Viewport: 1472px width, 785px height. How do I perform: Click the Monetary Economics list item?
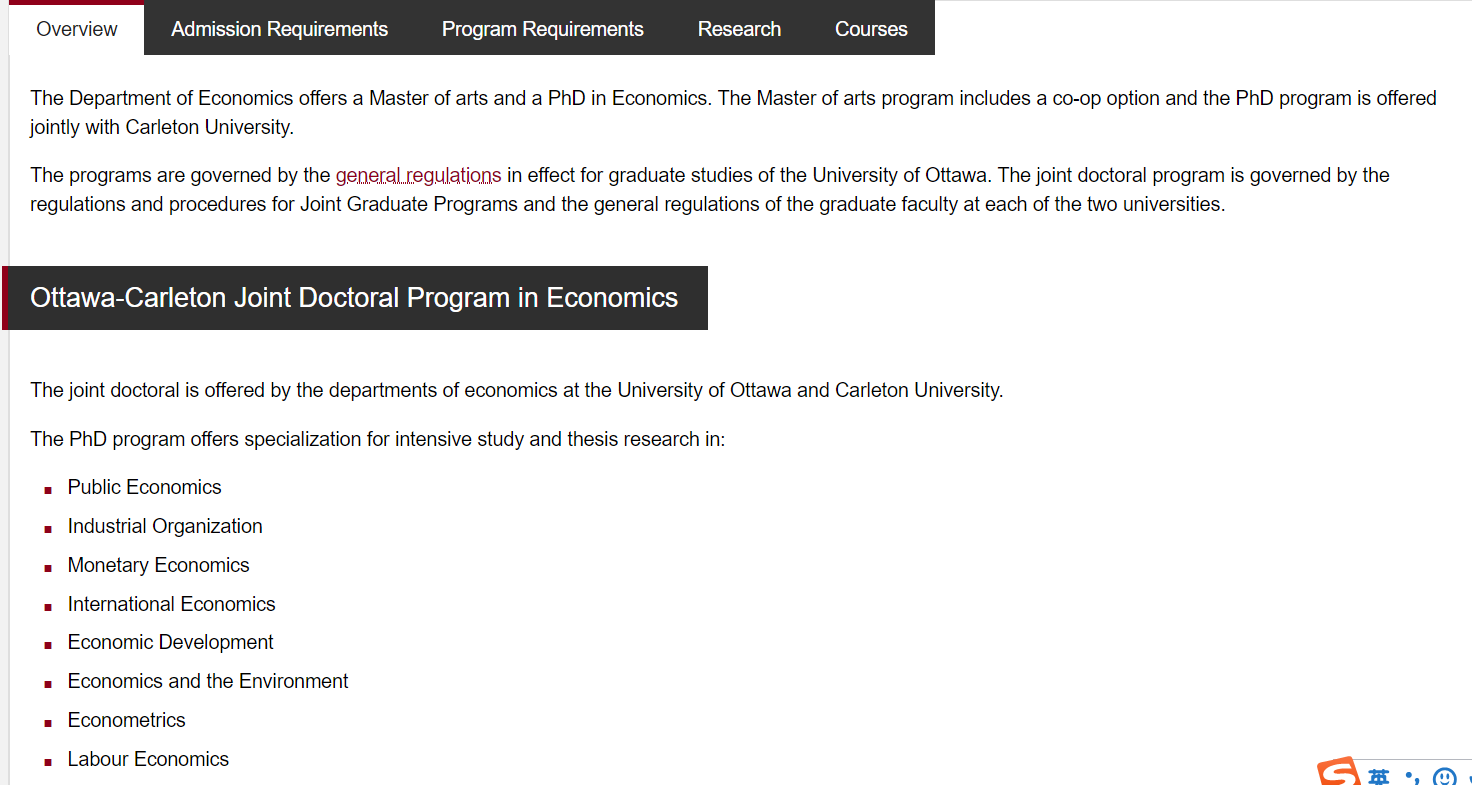[x=158, y=565]
